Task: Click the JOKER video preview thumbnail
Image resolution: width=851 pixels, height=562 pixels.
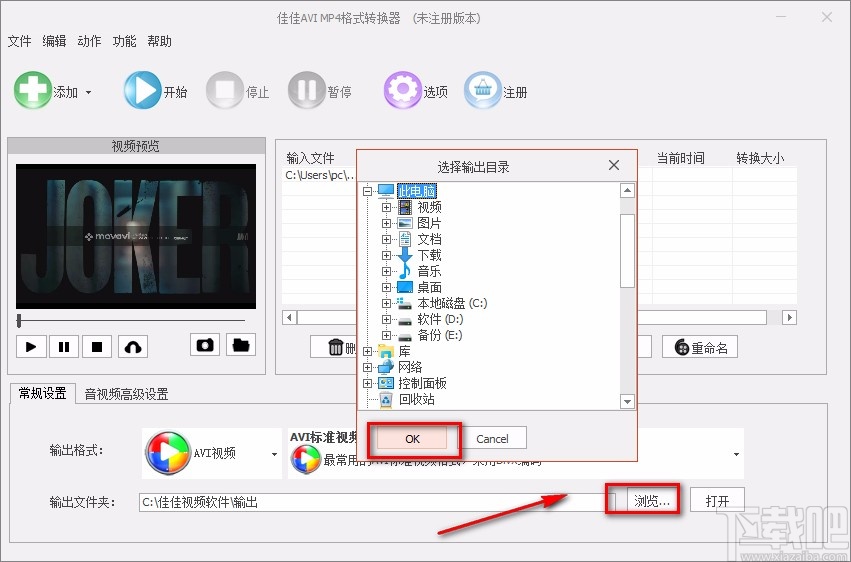Action: click(x=136, y=237)
